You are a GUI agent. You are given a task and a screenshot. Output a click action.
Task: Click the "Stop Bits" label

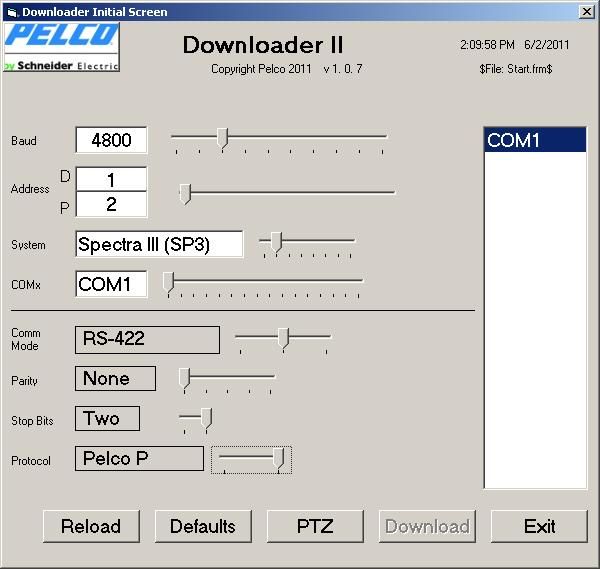click(x=32, y=421)
